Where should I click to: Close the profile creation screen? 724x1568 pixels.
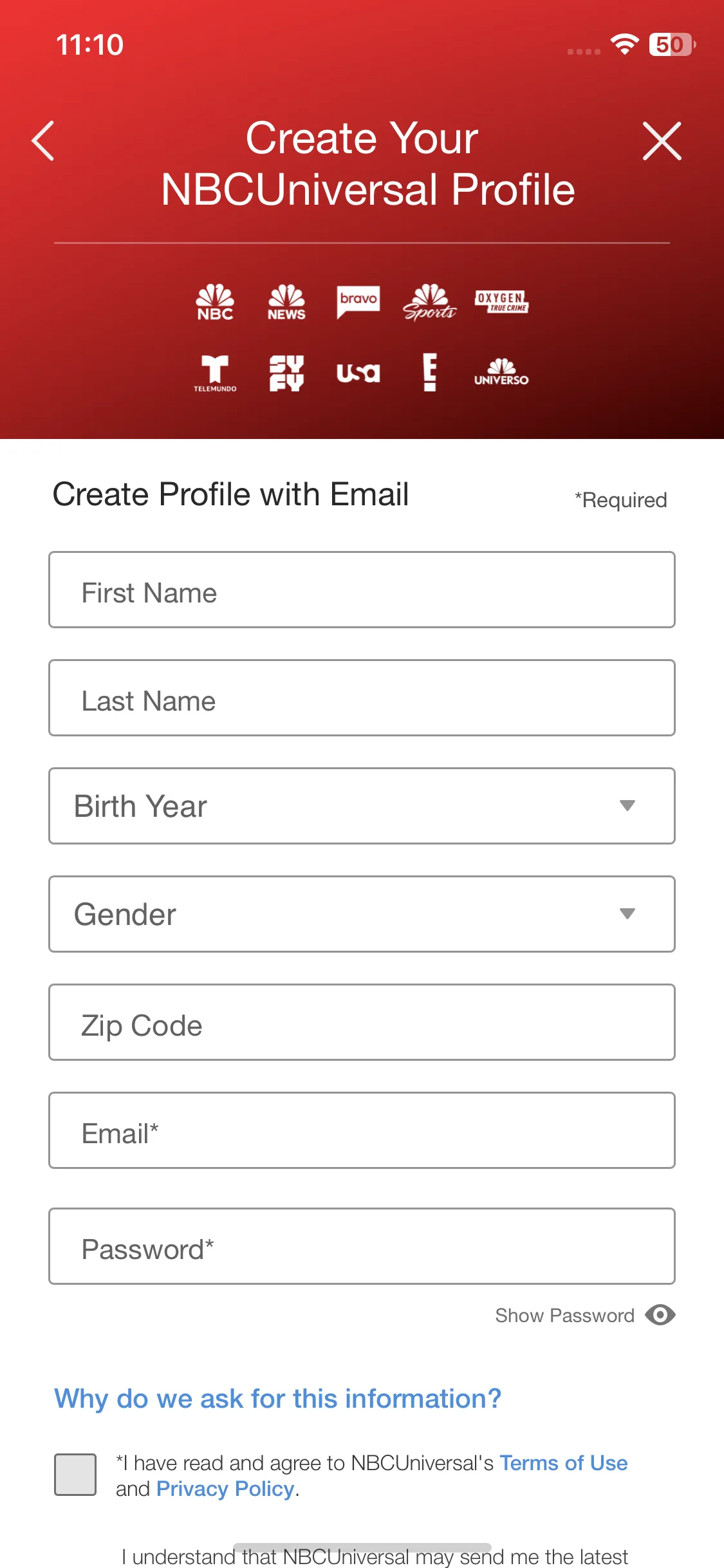(x=662, y=140)
